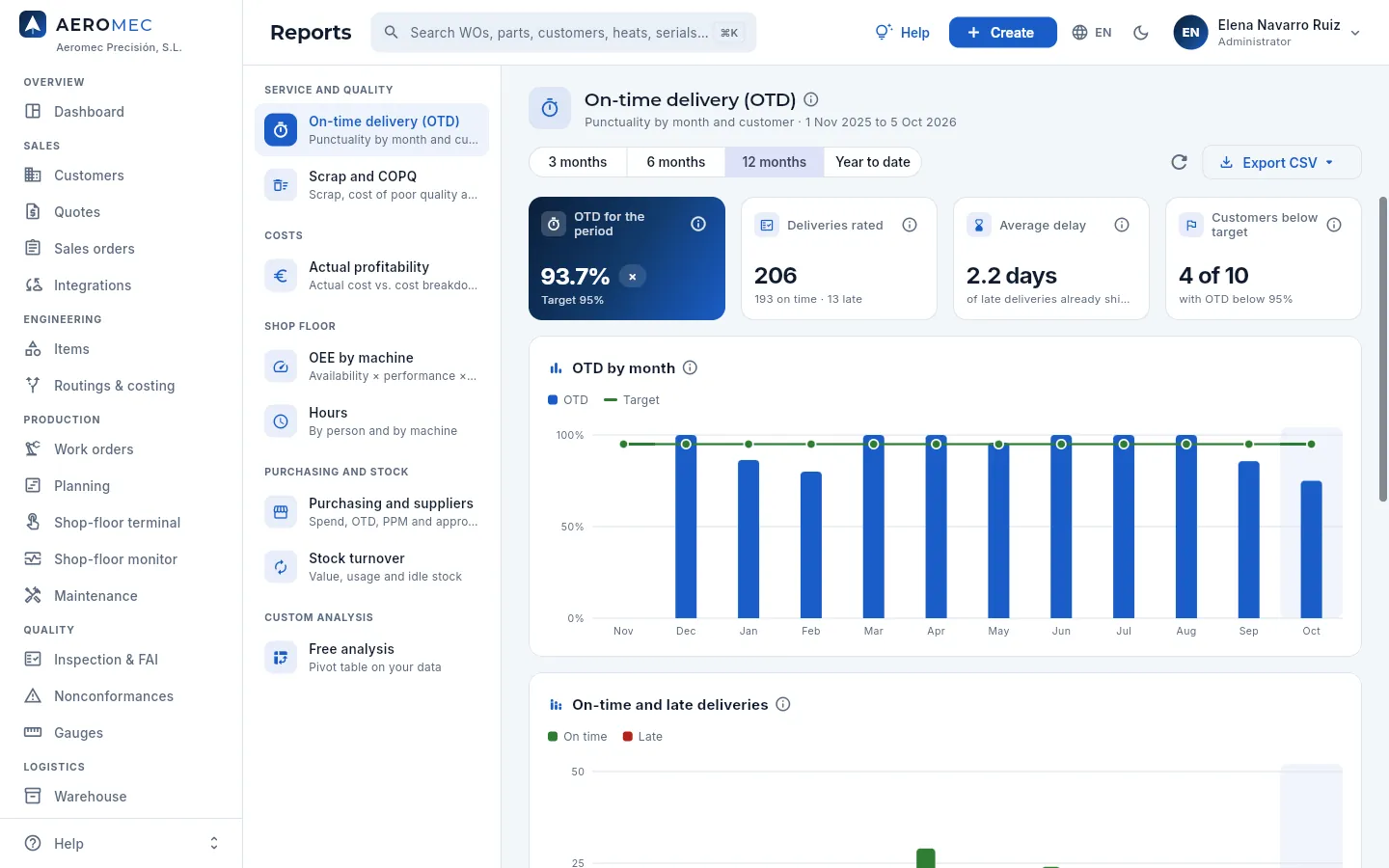Viewport: 1389px width, 868px height.
Task: Show info for Deliveries rated card
Action: (x=910, y=225)
